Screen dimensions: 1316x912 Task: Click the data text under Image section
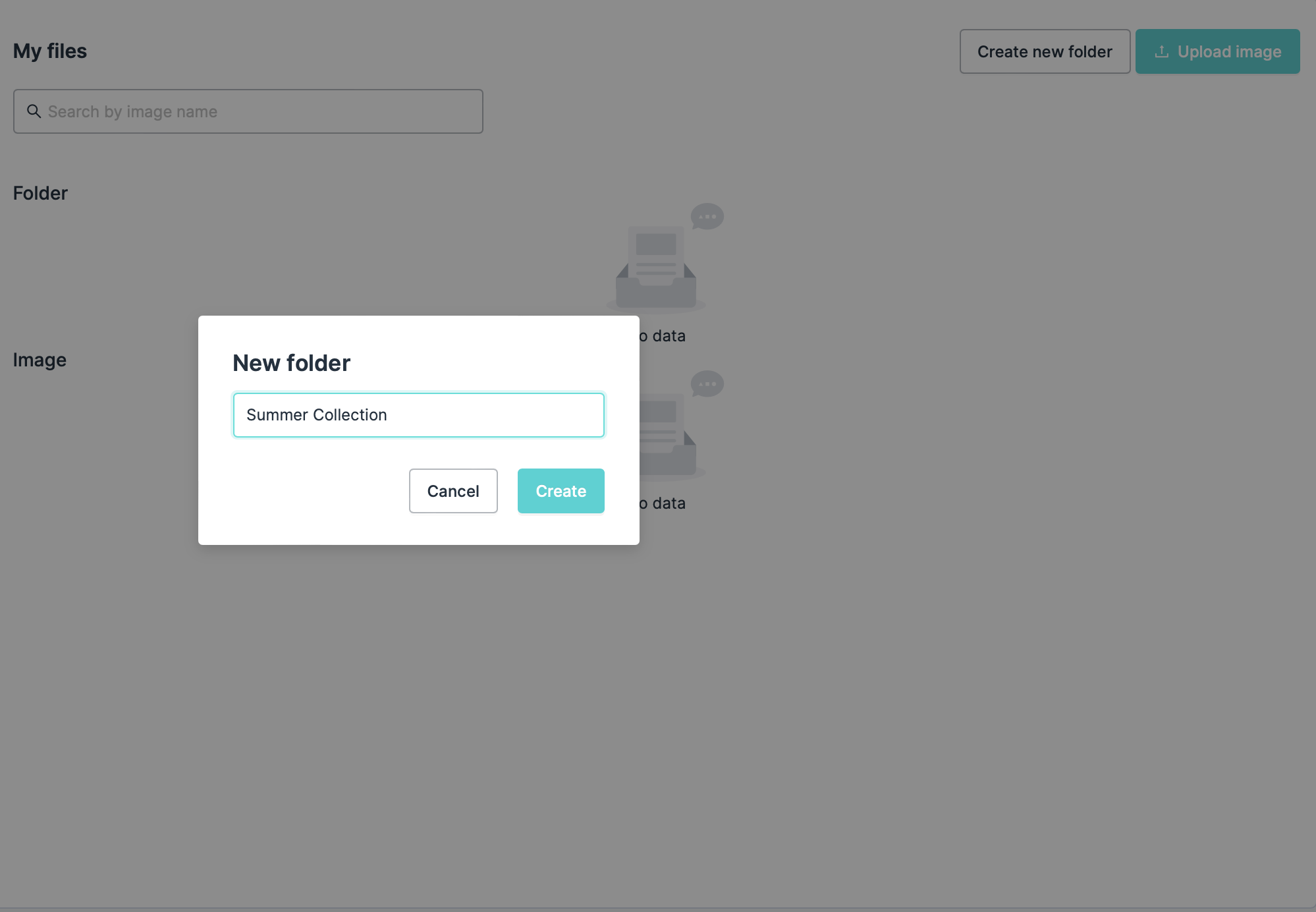pos(669,503)
